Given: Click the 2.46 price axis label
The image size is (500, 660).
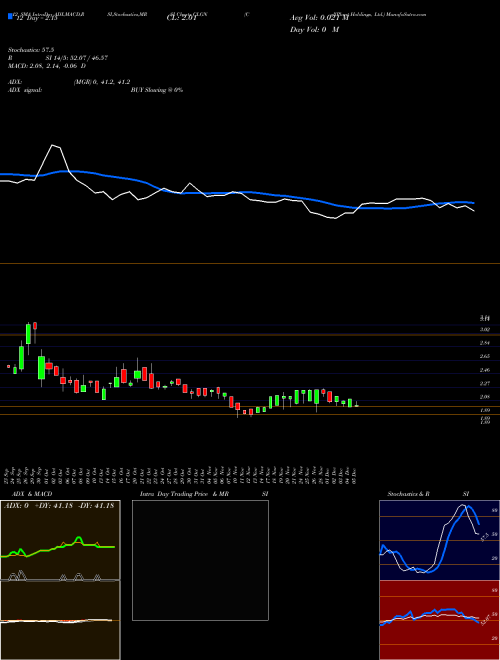Looking at the screenshot, I should click(x=485, y=370).
